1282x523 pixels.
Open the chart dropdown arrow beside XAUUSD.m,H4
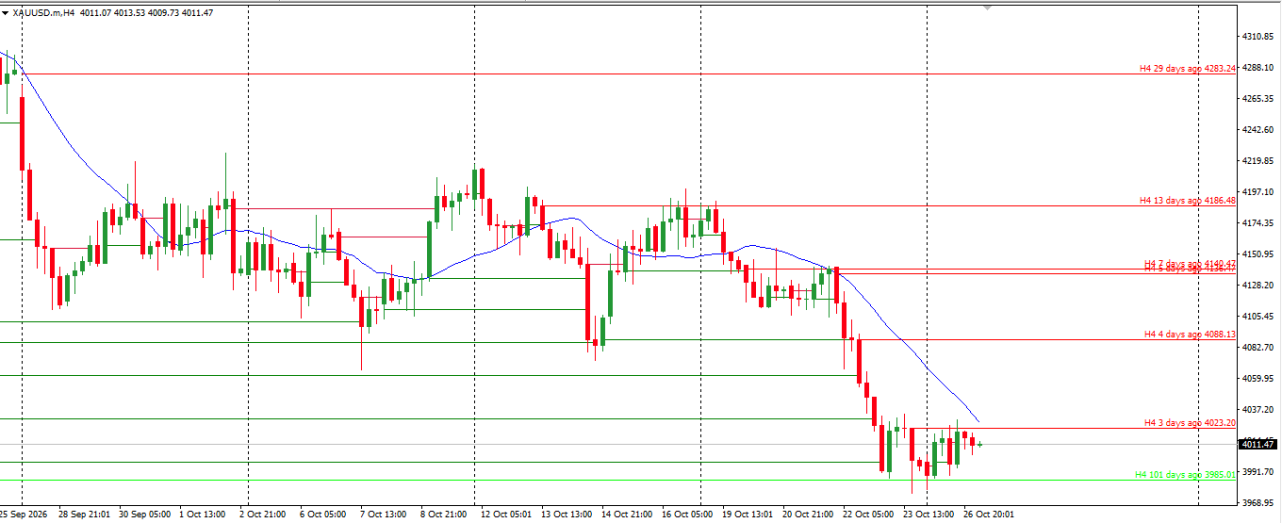coord(6,11)
